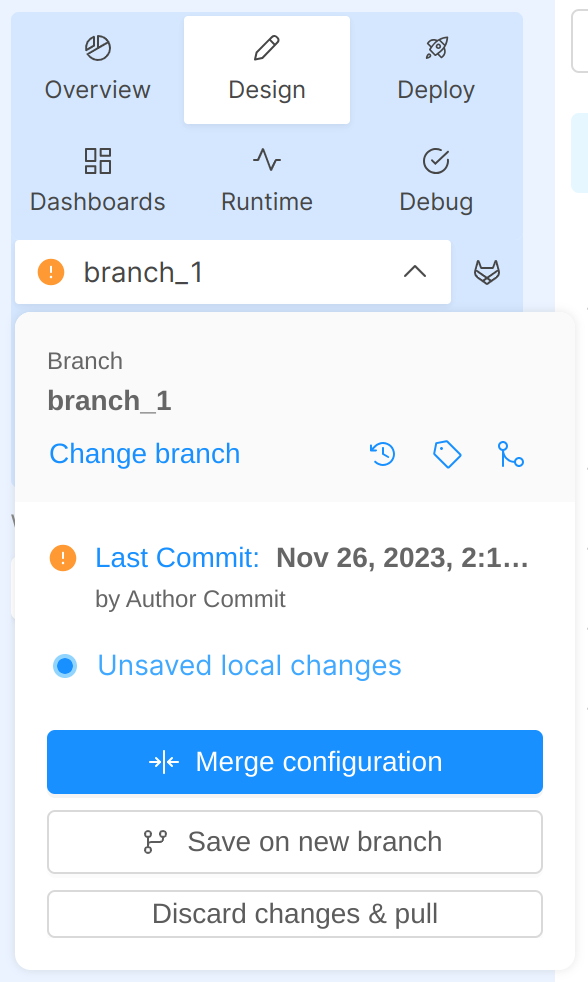
Task: Click the version tag icon
Action: (447, 454)
